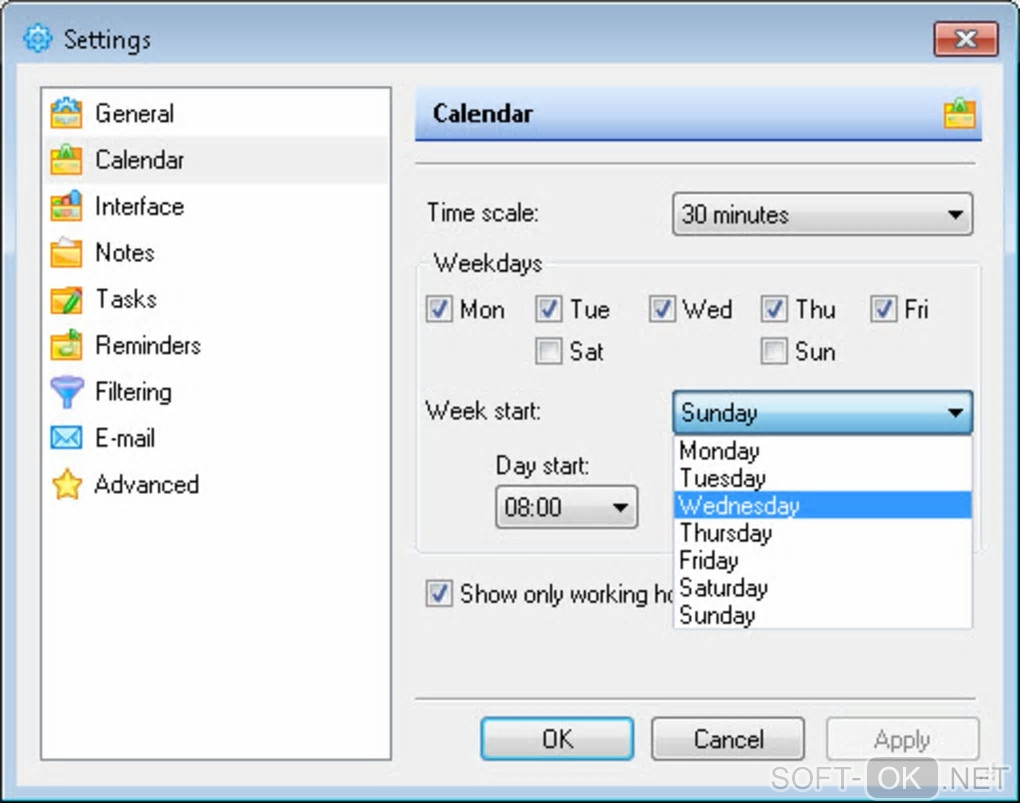Select the Interface icon in sidebar
This screenshot has width=1020, height=803.
(66, 207)
